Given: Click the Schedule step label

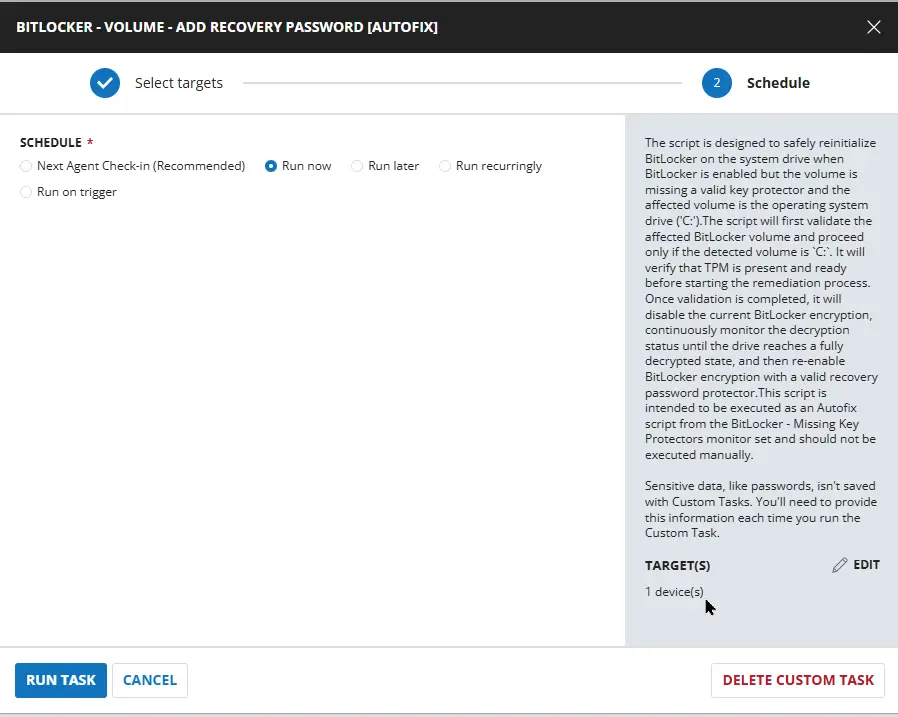Looking at the screenshot, I should pos(778,83).
